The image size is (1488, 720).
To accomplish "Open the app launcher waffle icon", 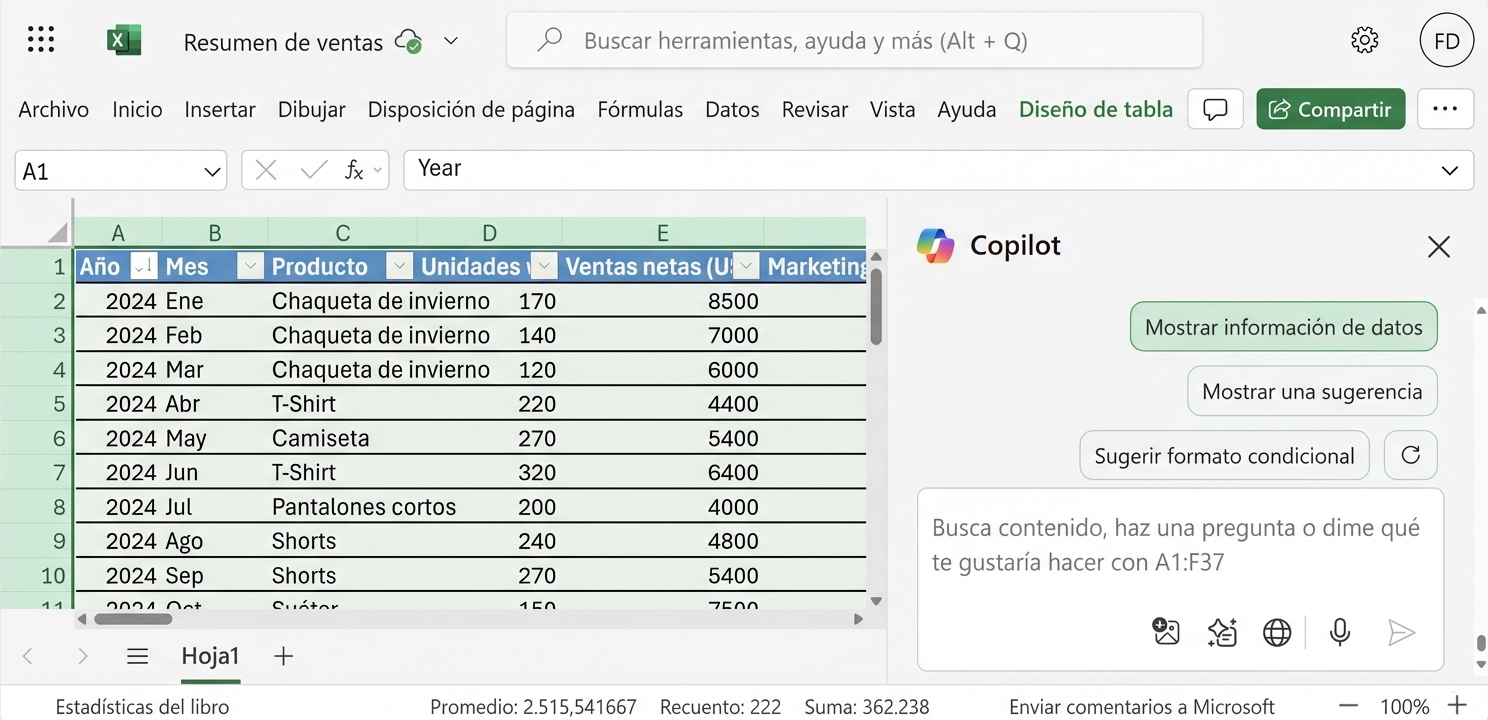I will [40, 39].
